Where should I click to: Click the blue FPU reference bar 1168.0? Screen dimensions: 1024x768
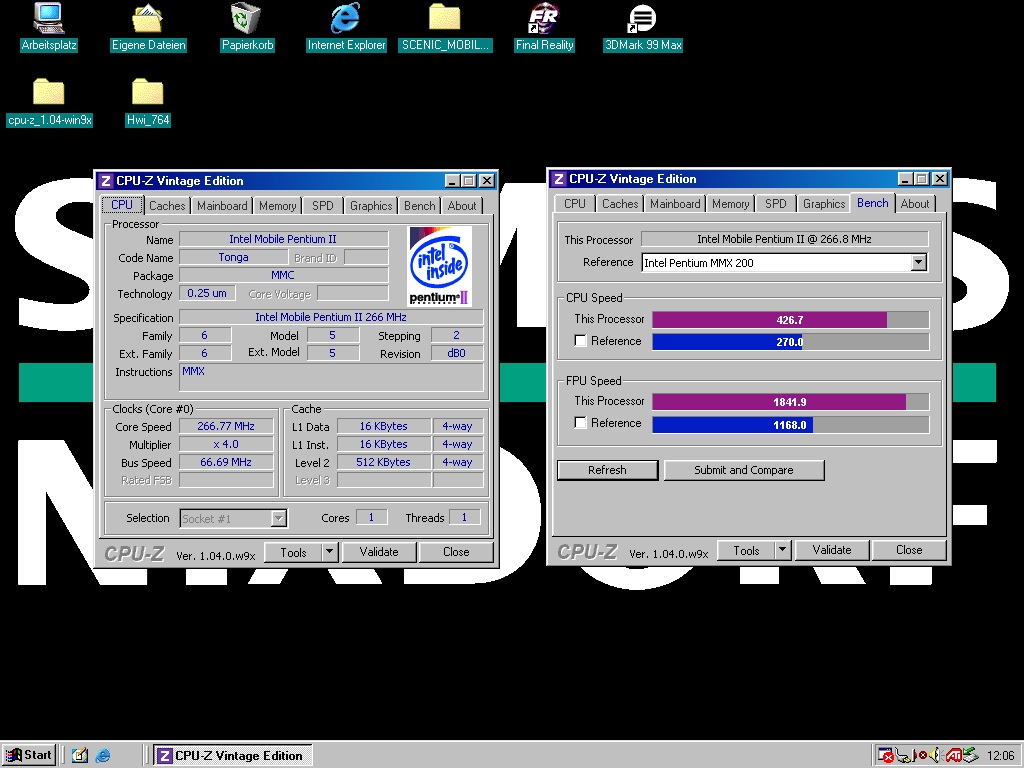tap(733, 424)
